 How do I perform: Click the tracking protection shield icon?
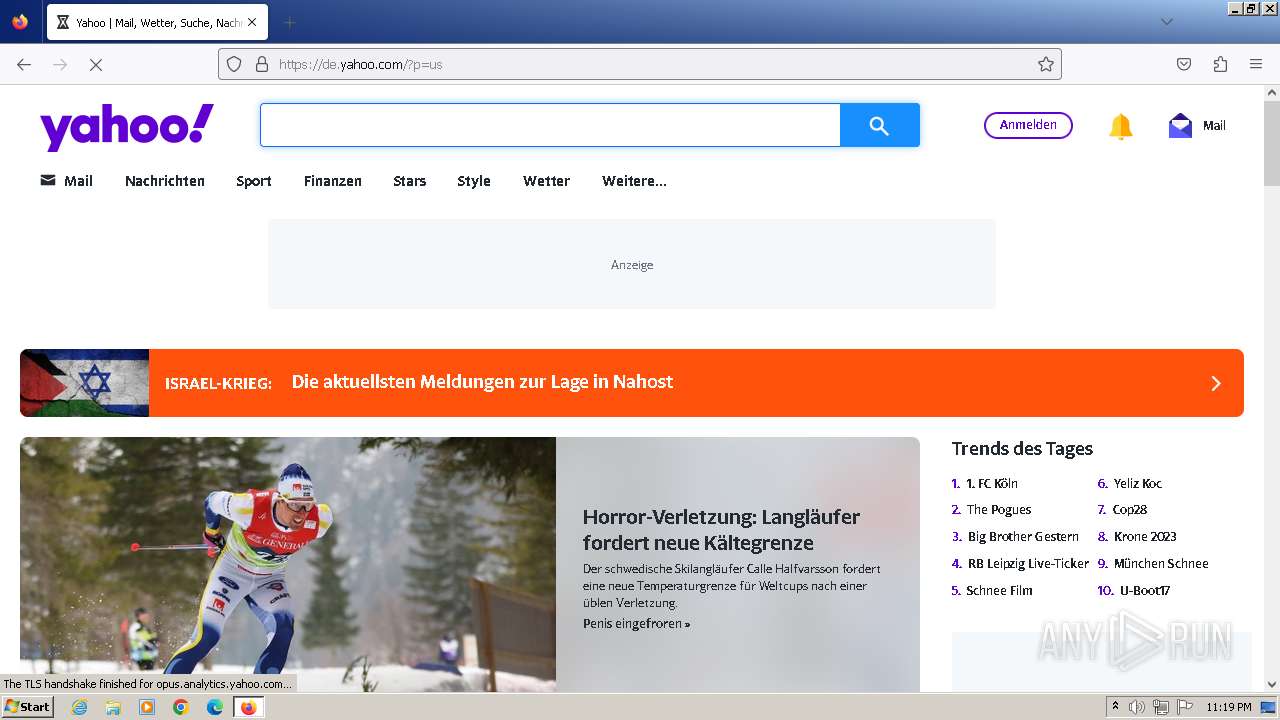[234, 64]
